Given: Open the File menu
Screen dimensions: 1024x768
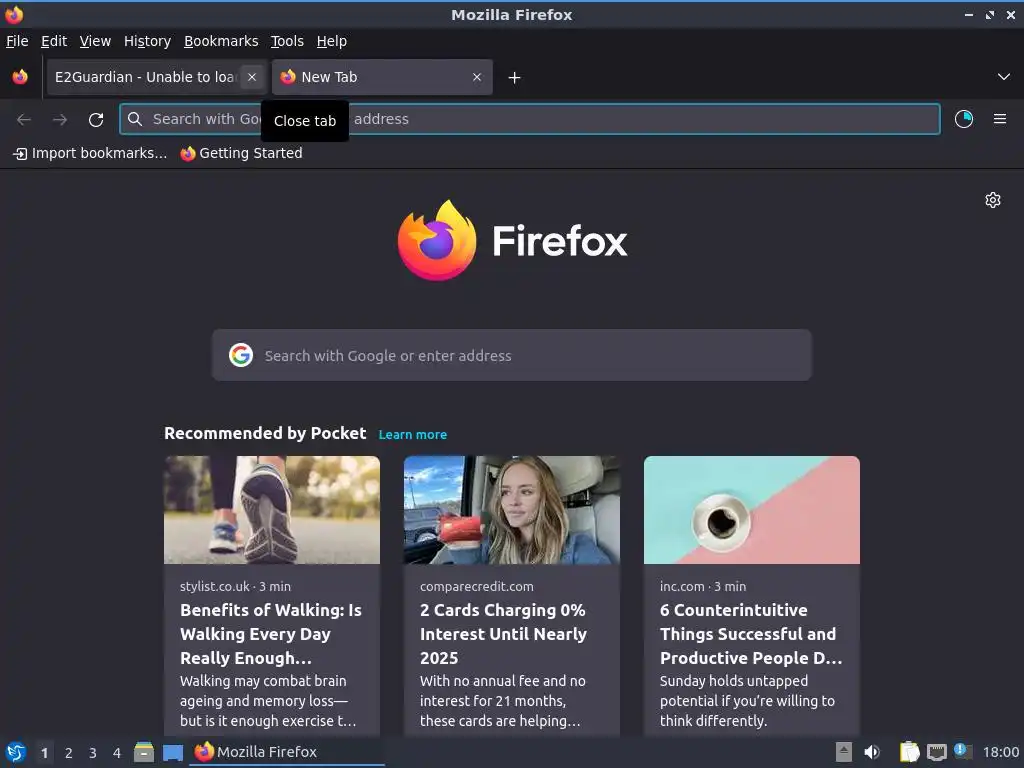Looking at the screenshot, I should 17,41.
